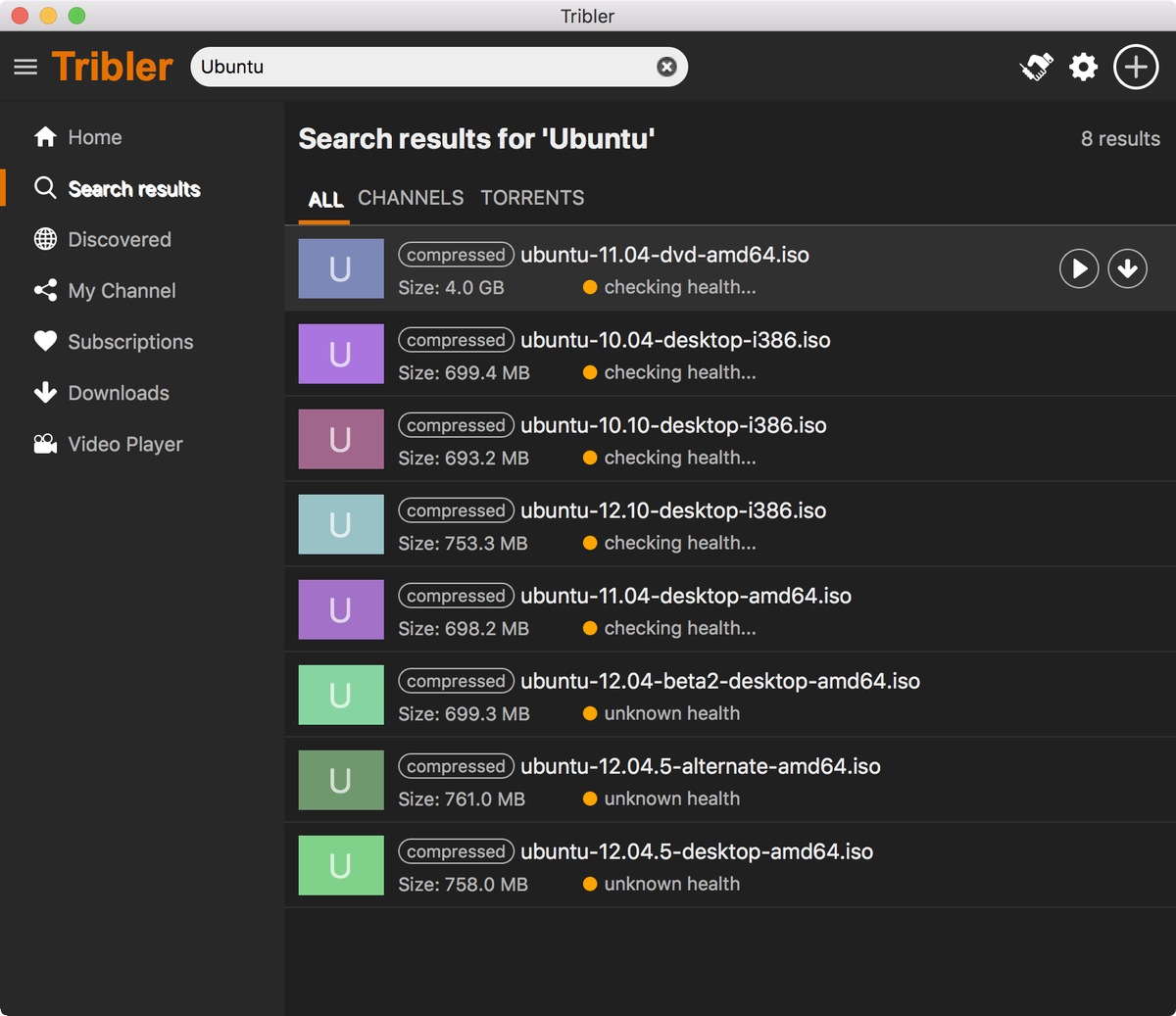Play ubuntu-11.04-dvd-amd64.iso

pyautogui.click(x=1079, y=268)
